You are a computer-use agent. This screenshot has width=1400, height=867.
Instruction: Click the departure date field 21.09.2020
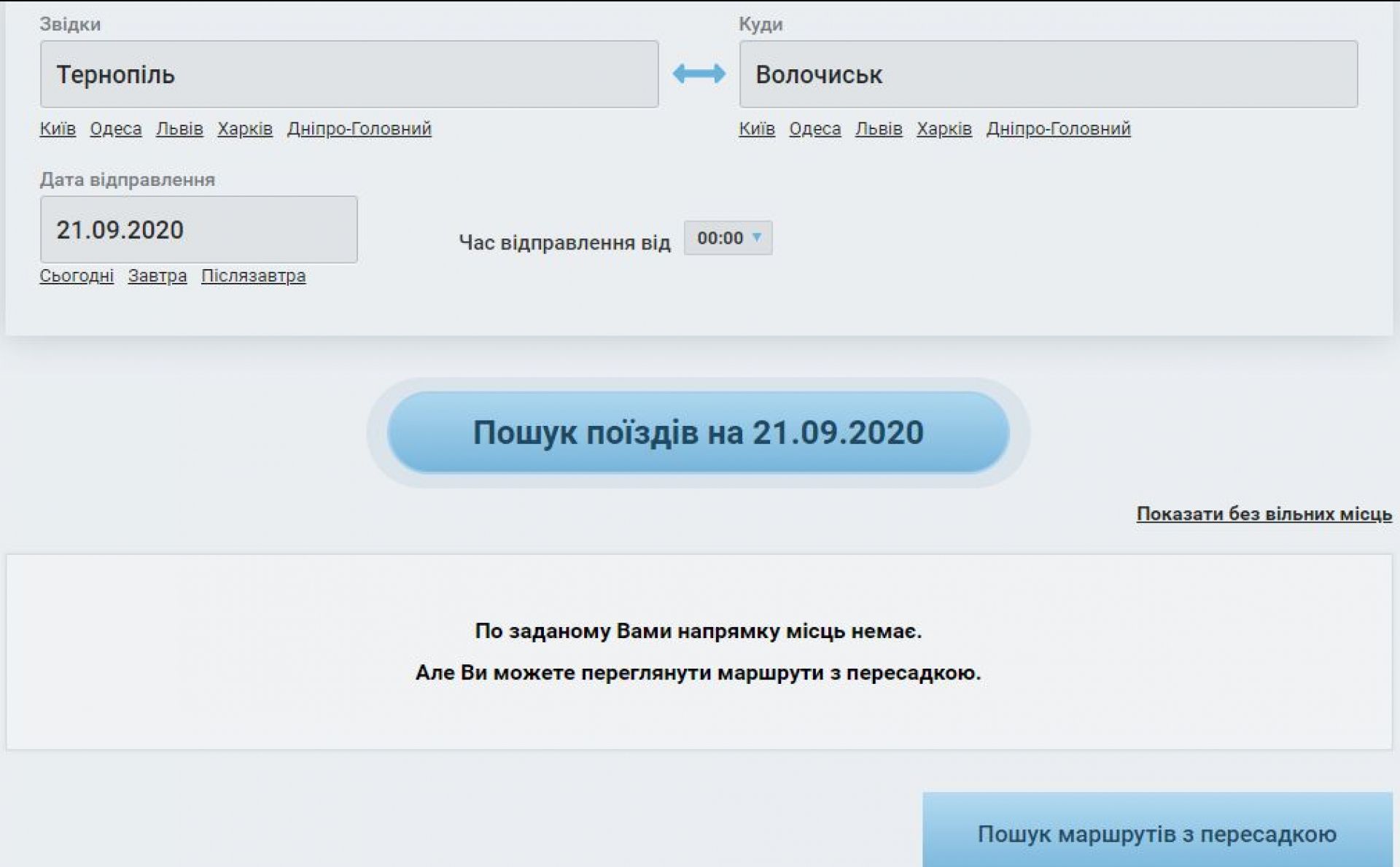198,230
